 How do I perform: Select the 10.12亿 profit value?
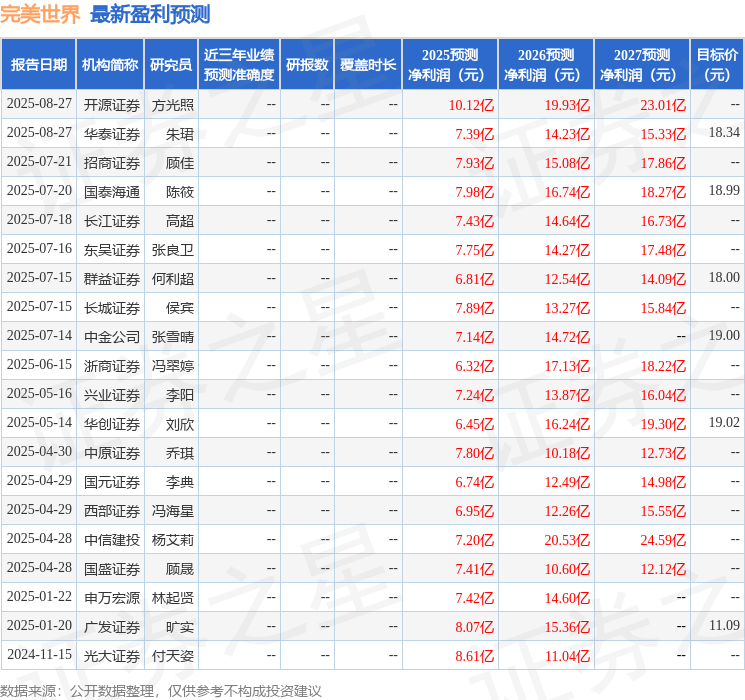[x=471, y=105]
